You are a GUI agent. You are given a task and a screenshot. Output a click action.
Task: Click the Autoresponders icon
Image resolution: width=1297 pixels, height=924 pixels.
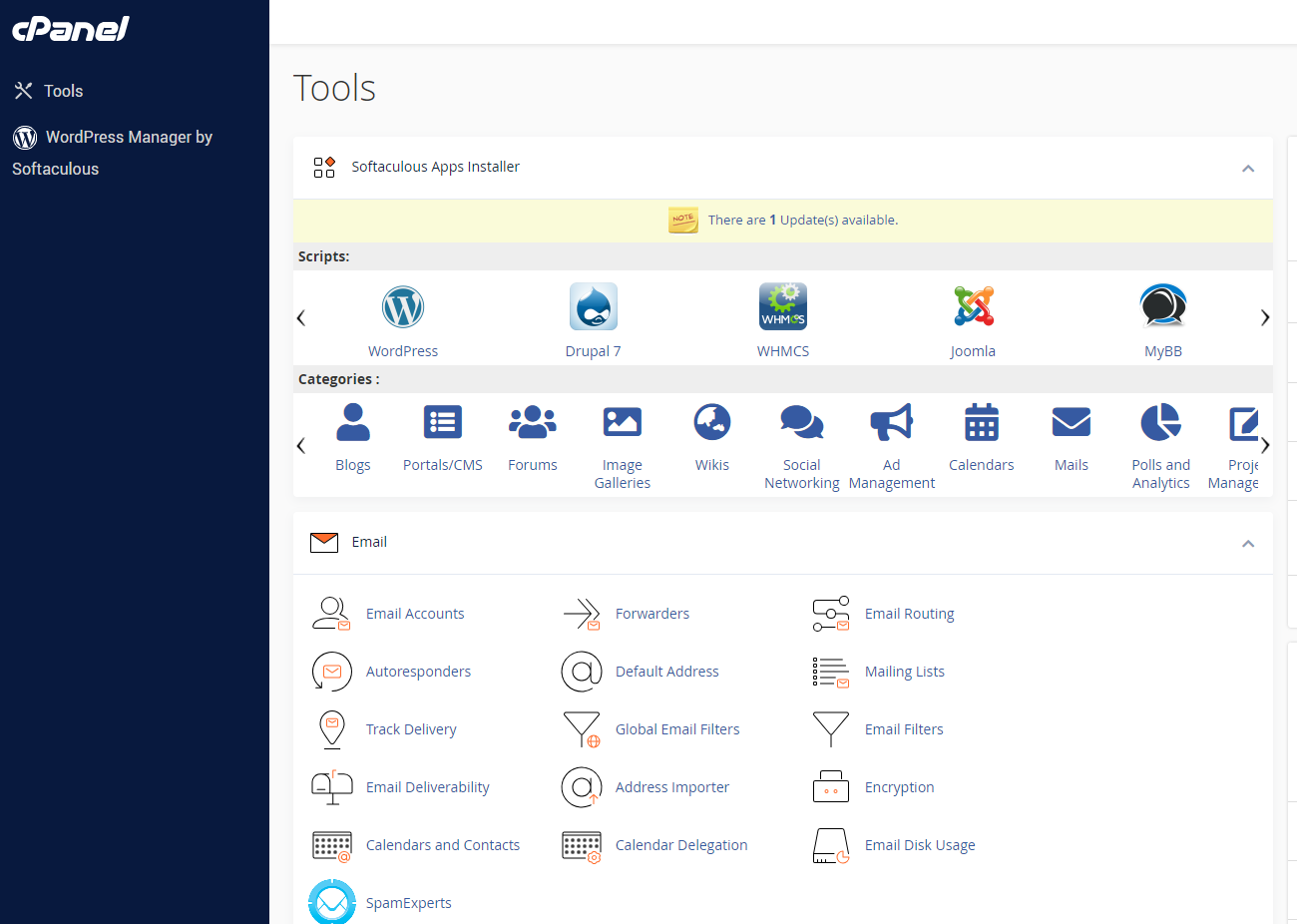pos(332,672)
